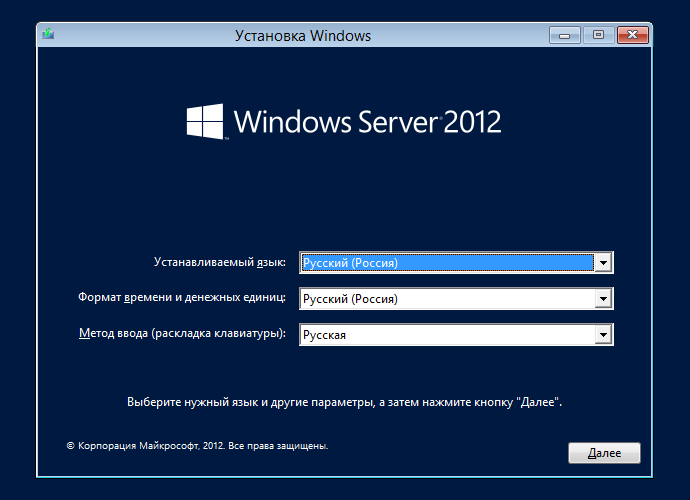
Task: Close the Установка Windows window
Action: pos(633,35)
